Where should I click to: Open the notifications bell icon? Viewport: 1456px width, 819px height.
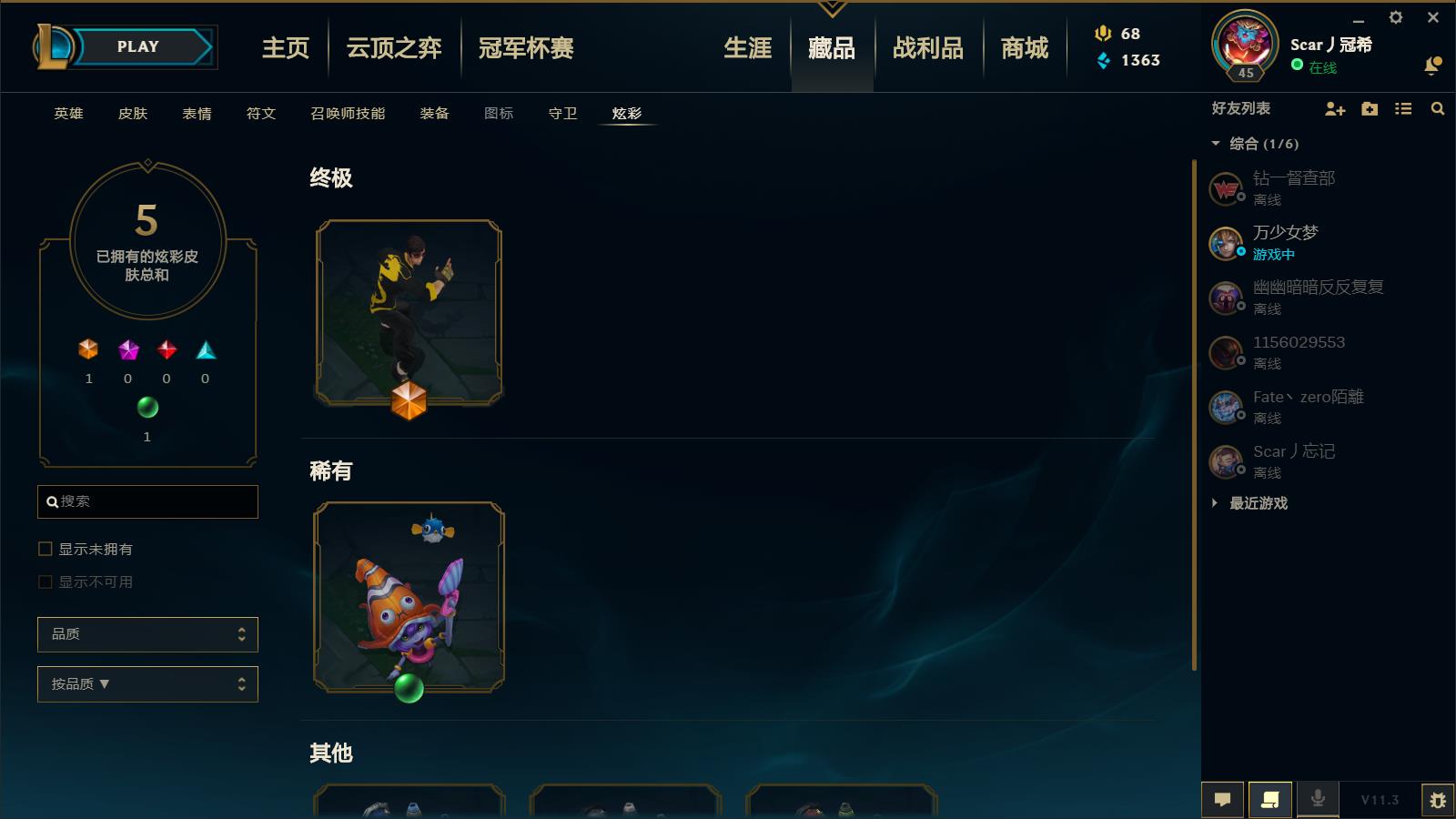(1432, 66)
